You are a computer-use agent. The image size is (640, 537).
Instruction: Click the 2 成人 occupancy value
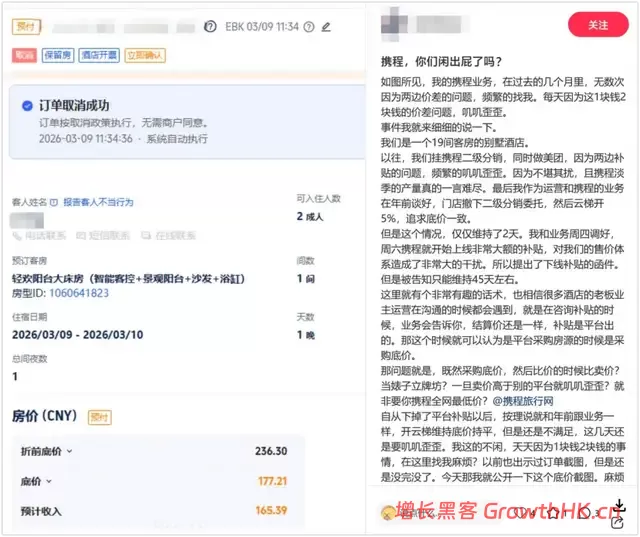pos(309,217)
